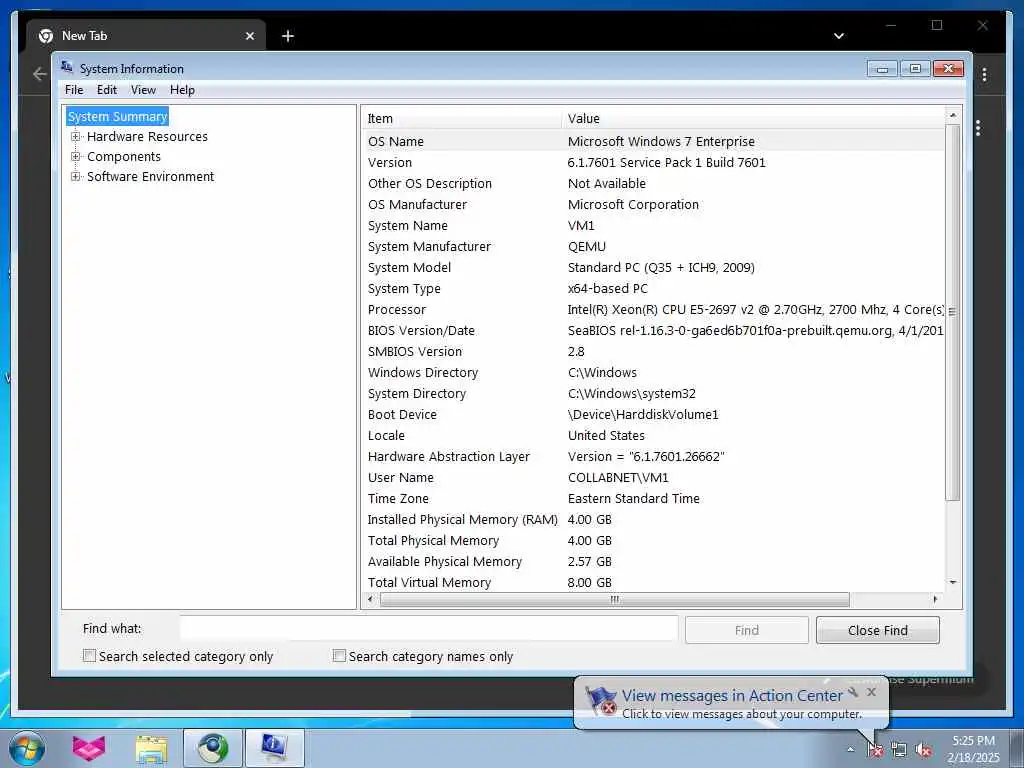Click in the Find what field
The image size is (1024, 768).
click(x=429, y=629)
